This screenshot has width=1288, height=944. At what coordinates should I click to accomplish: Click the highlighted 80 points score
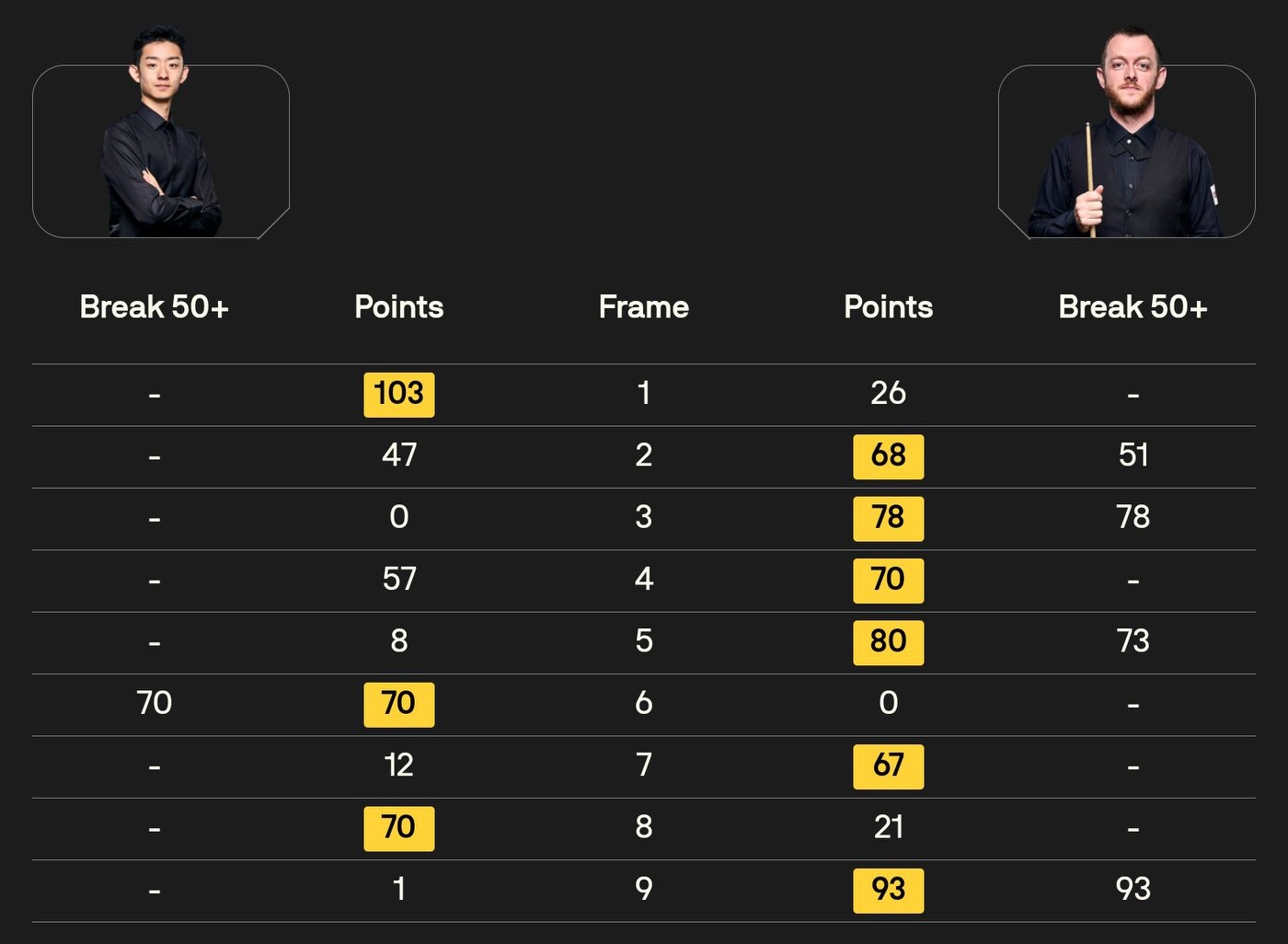888,641
